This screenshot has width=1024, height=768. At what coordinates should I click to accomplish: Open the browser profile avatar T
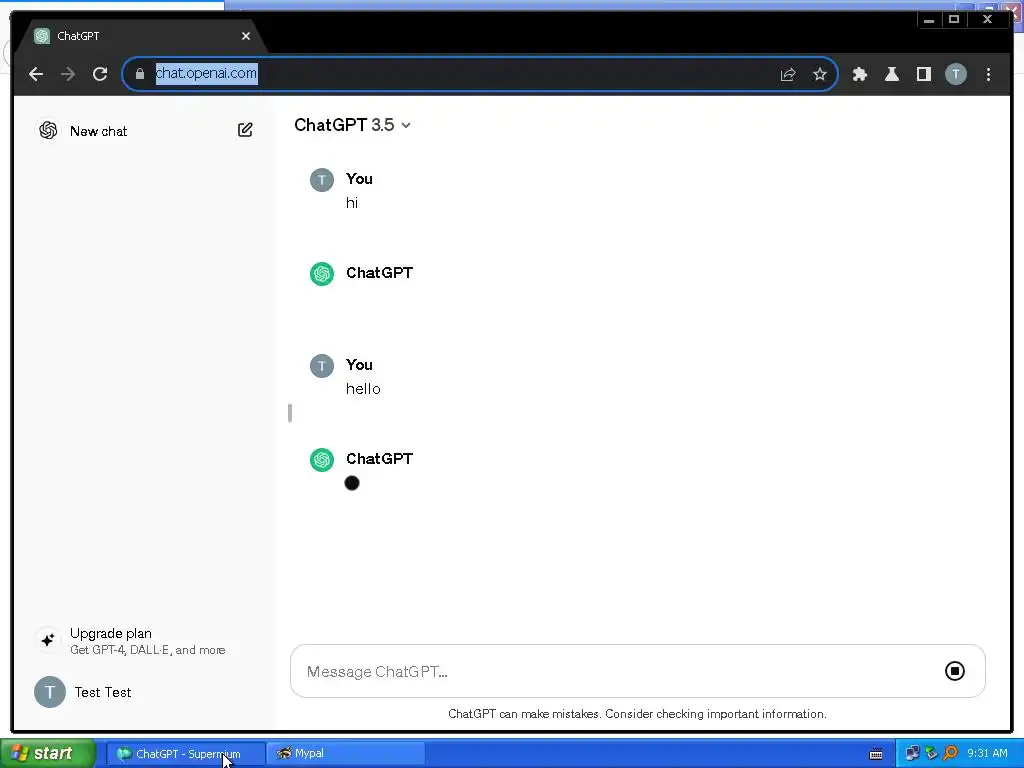(955, 74)
